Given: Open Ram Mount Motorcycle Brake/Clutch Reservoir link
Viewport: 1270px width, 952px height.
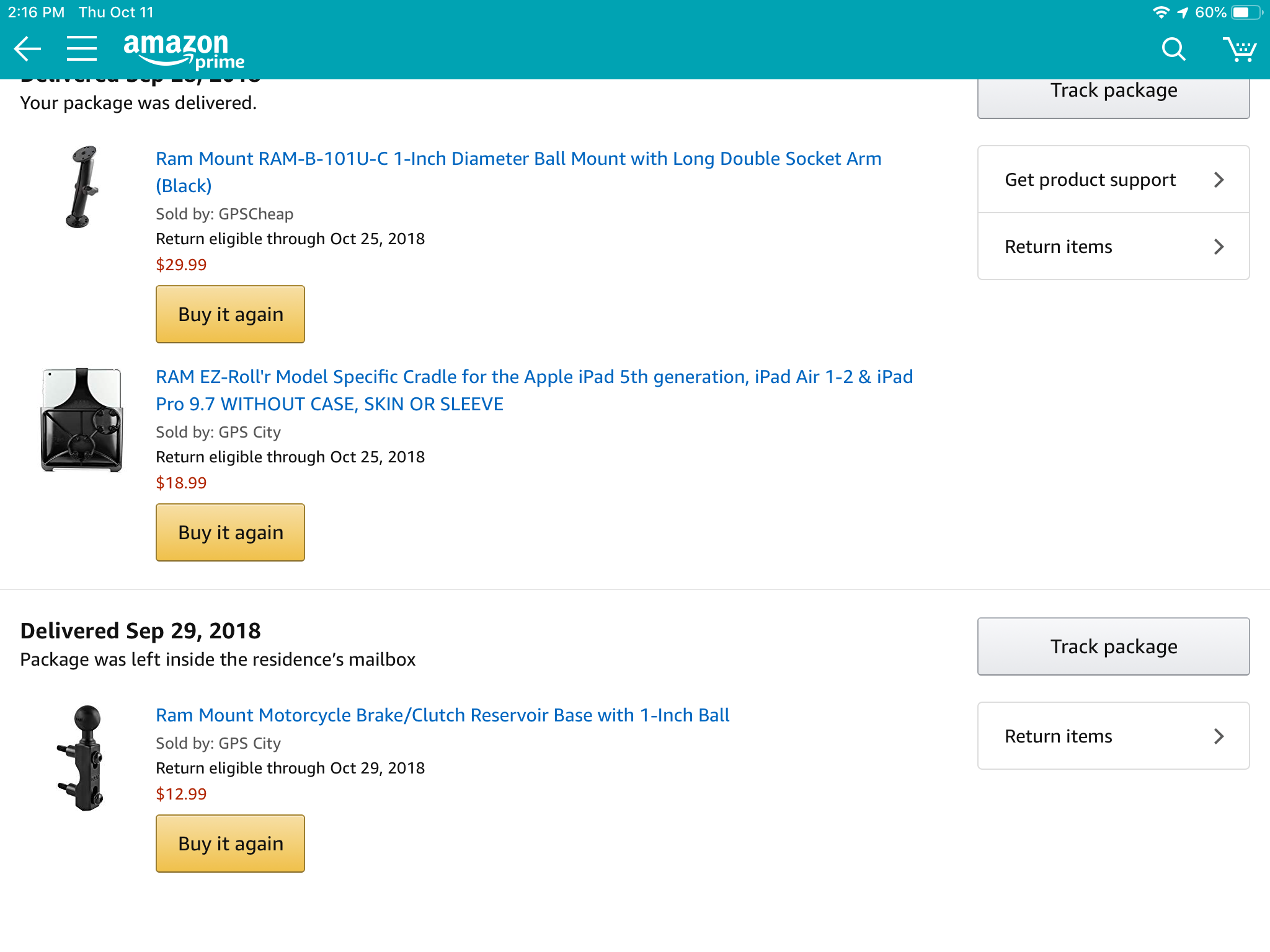Looking at the screenshot, I should 442,715.
